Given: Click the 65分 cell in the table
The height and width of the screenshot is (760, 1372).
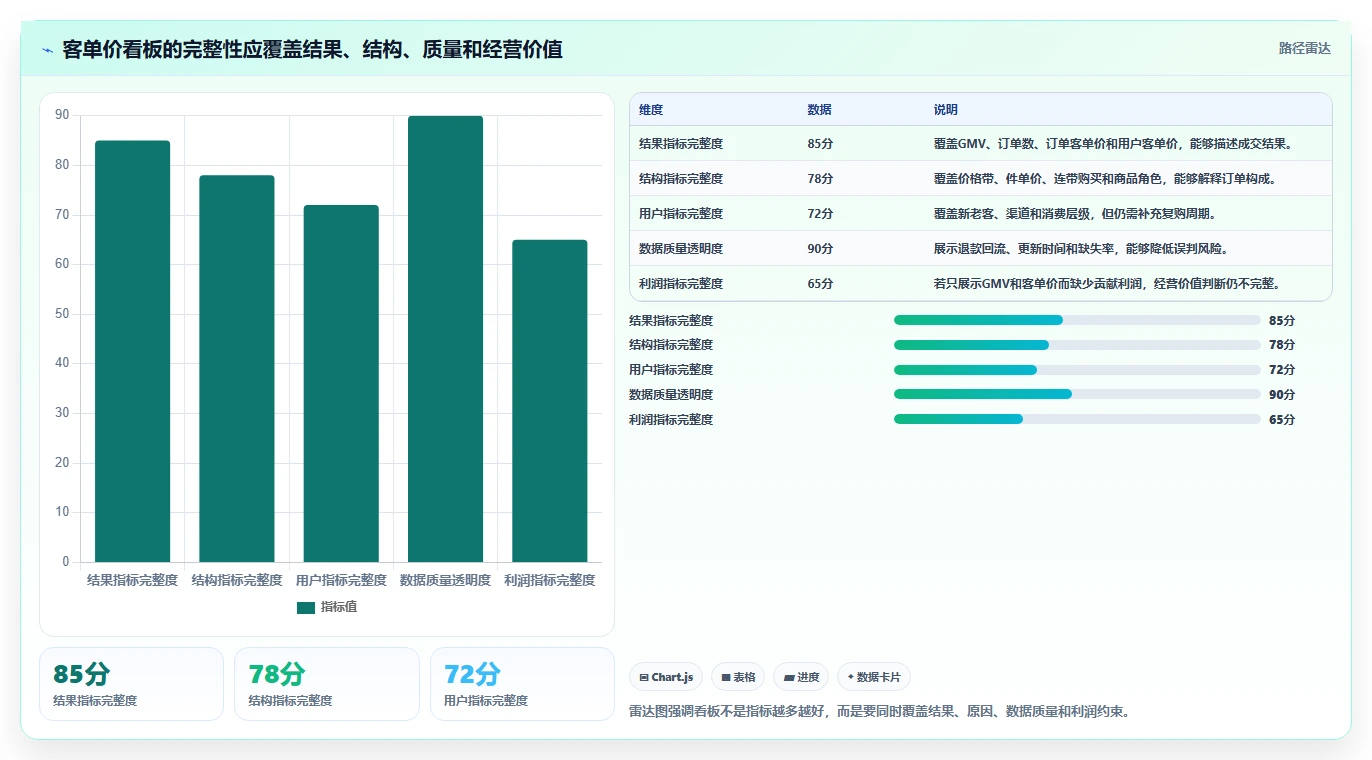Looking at the screenshot, I should [820, 284].
